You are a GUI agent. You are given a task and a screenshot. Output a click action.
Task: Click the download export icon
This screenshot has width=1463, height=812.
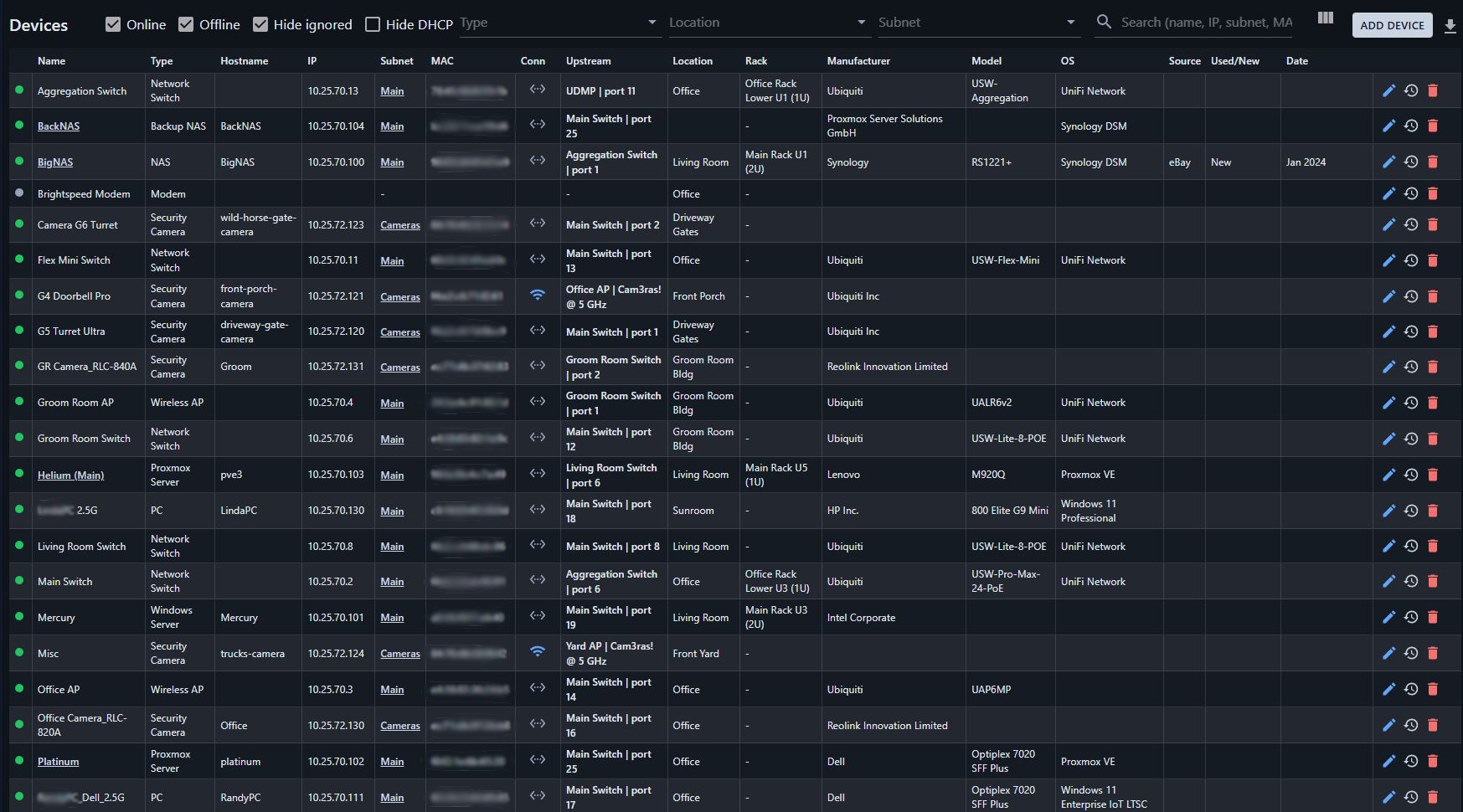(x=1450, y=26)
